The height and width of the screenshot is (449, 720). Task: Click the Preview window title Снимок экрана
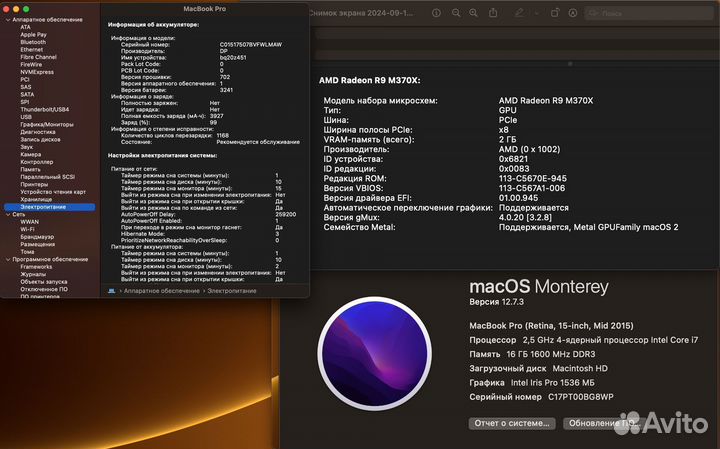[x=361, y=13]
